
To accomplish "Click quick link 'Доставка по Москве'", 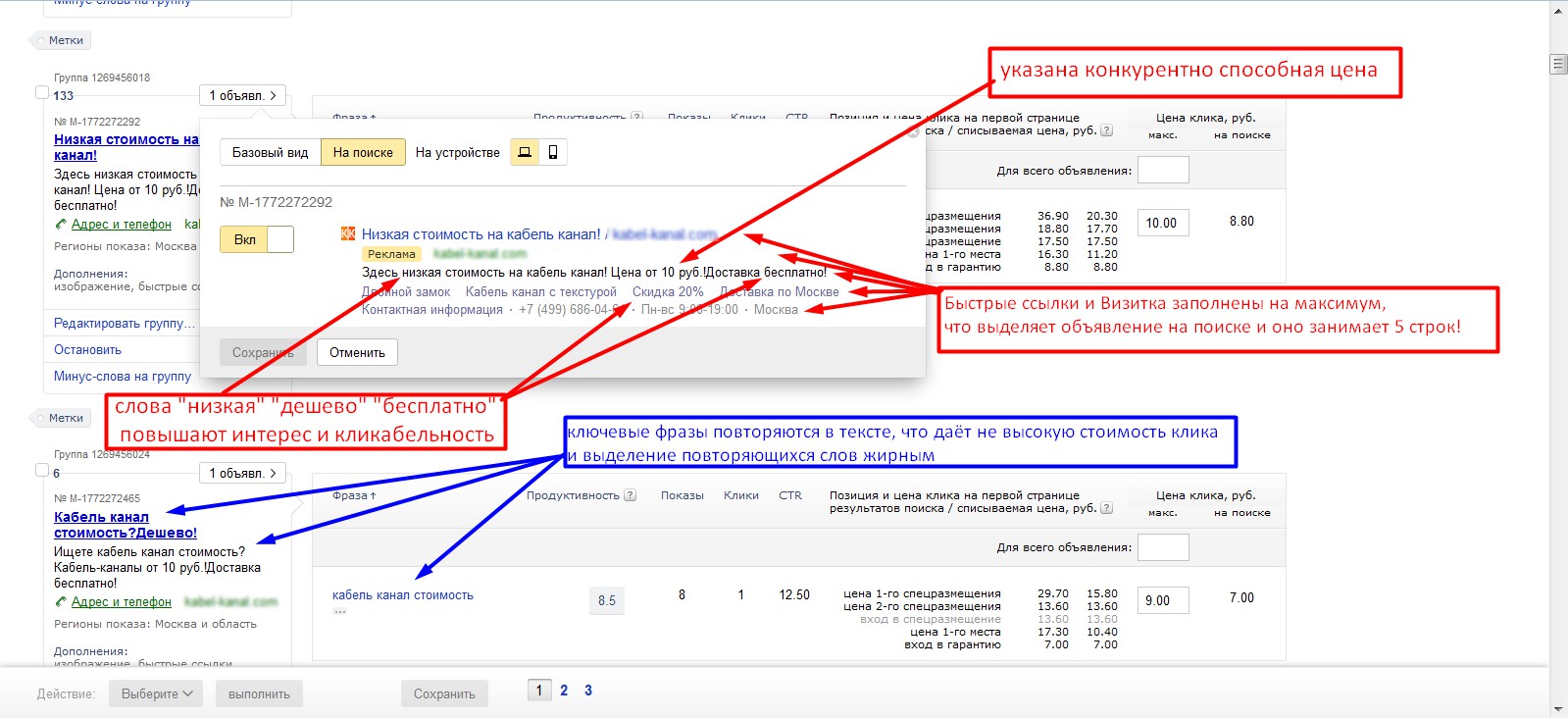I will [780, 292].
